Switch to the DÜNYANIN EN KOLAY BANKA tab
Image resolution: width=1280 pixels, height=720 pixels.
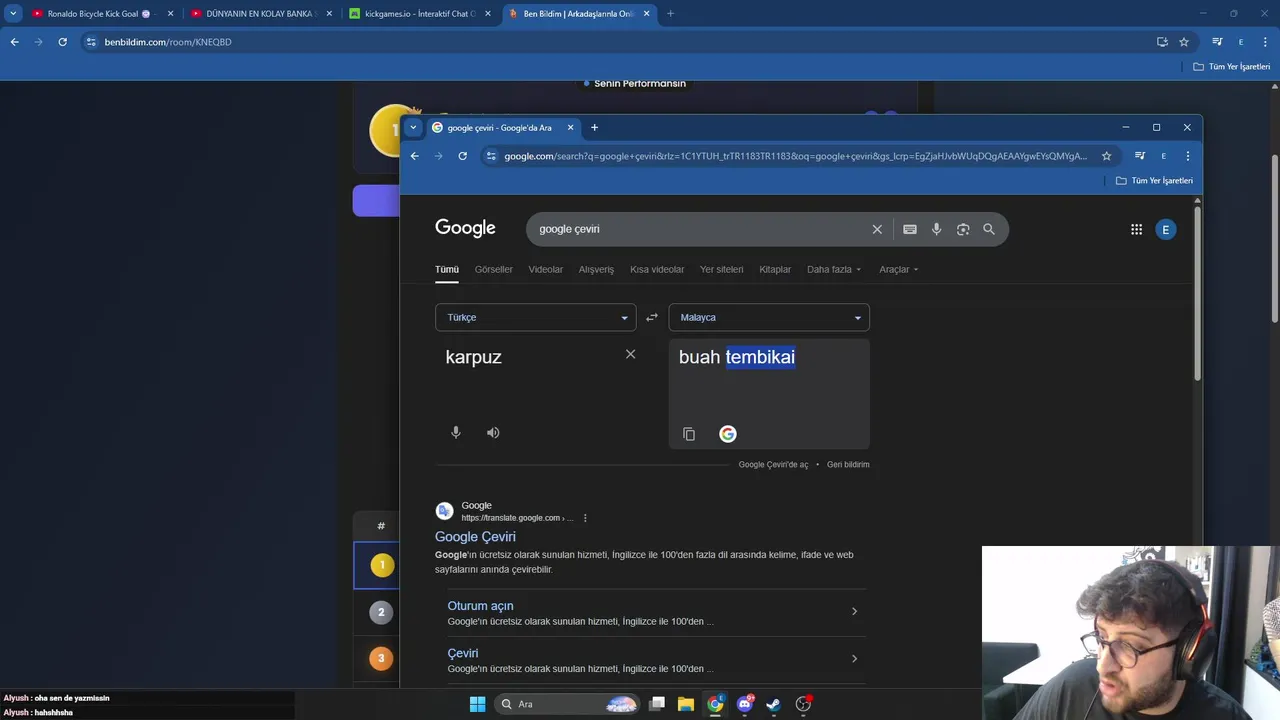[260, 14]
